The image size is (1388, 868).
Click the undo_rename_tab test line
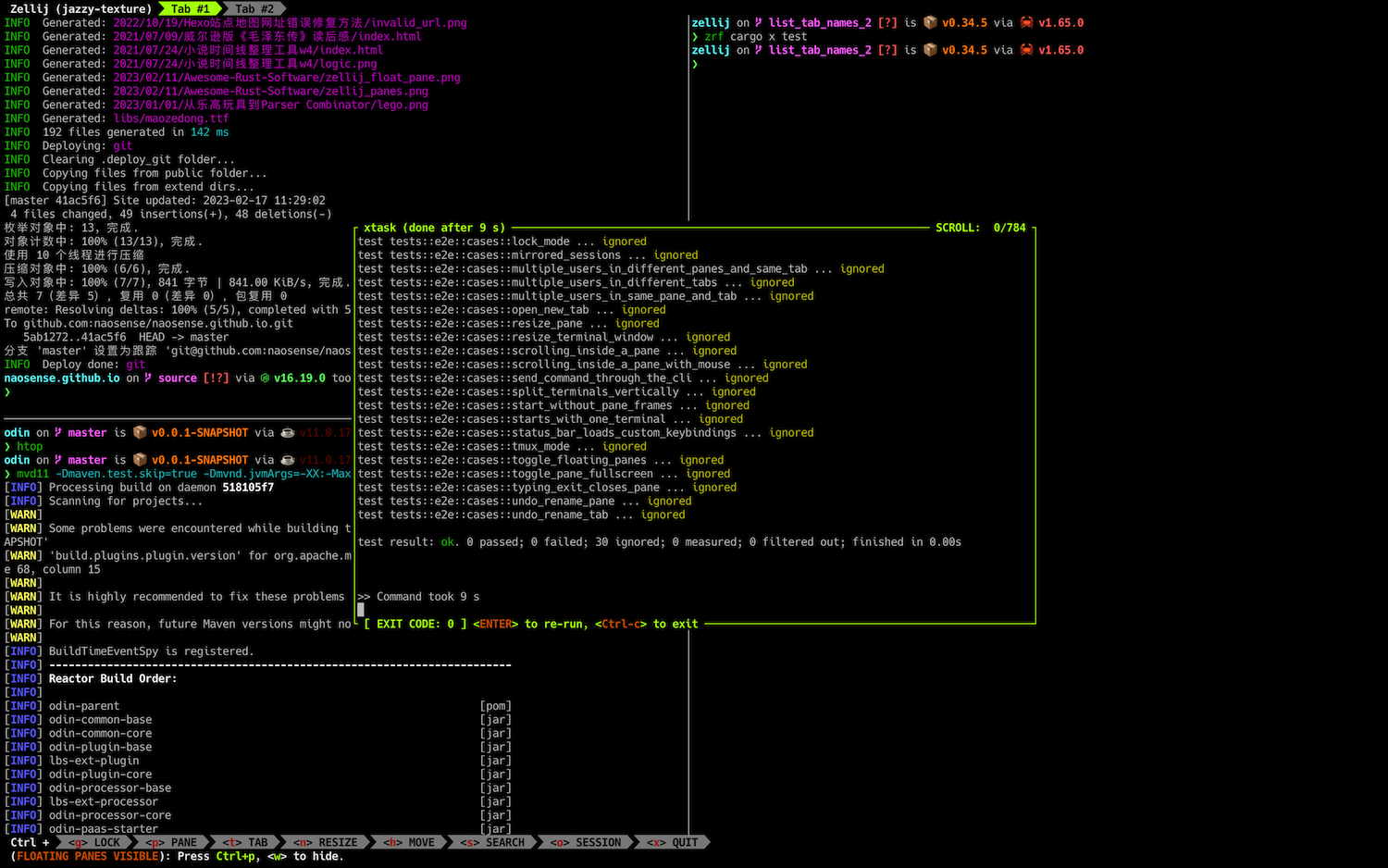[x=522, y=515]
